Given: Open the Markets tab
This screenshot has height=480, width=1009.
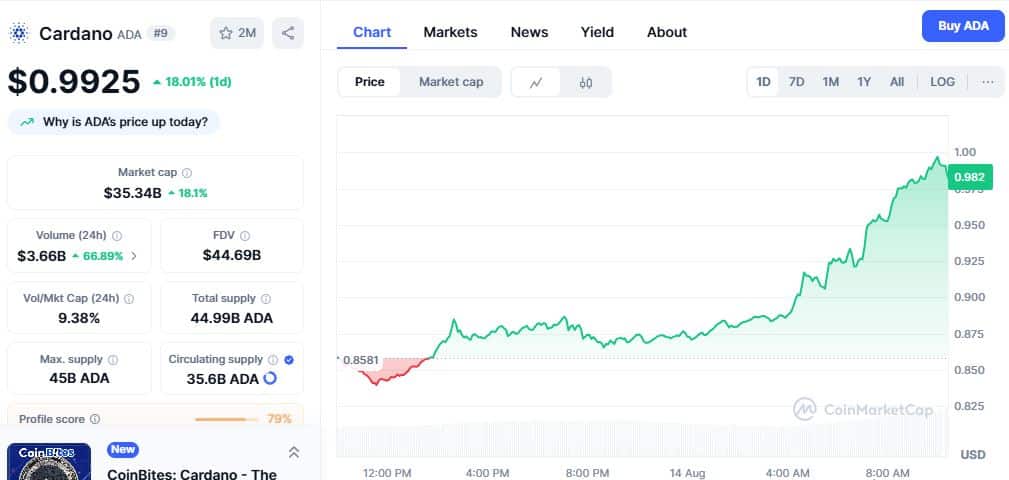Looking at the screenshot, I should [450, 32].
